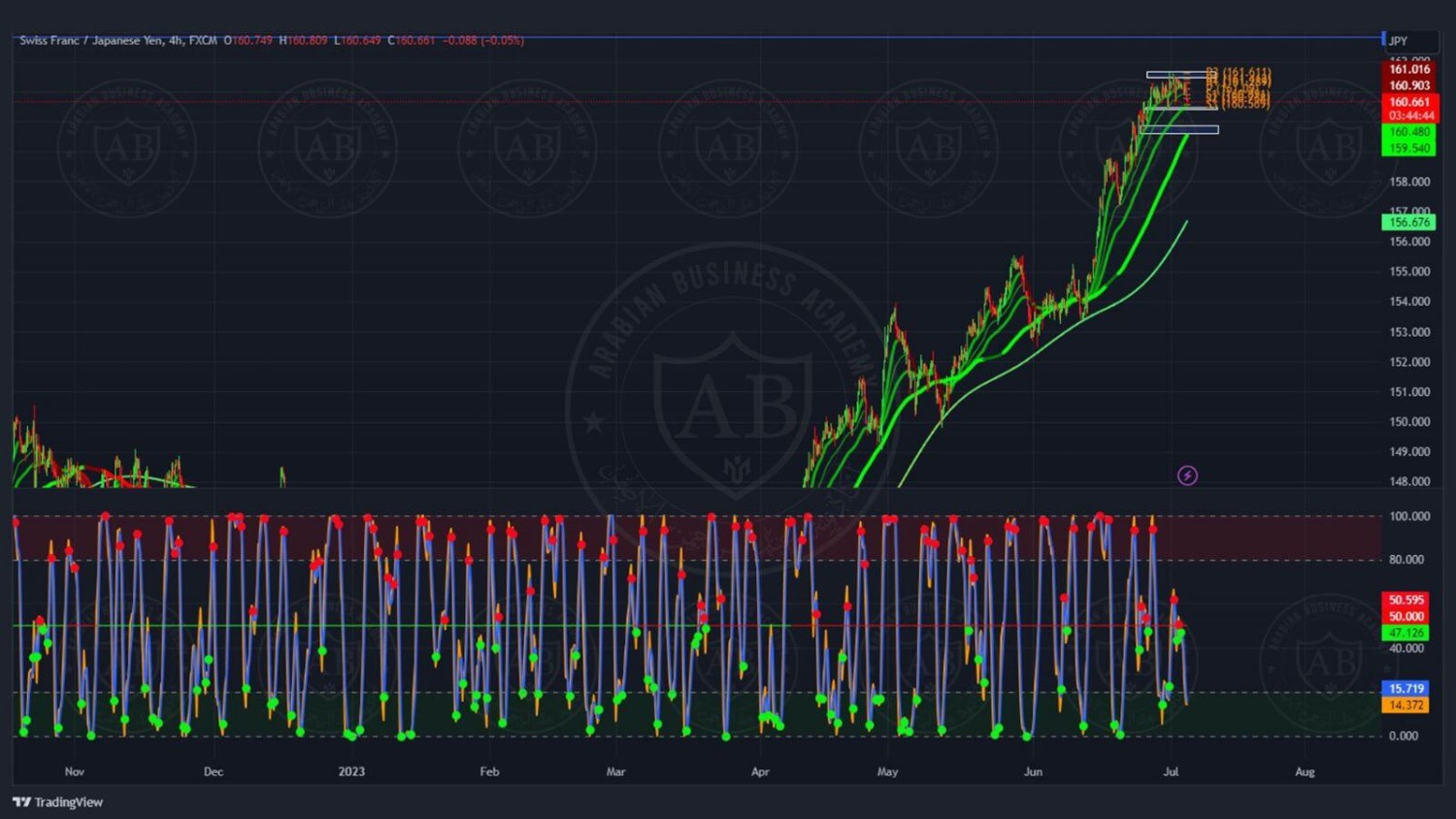
Task: Click the light green 156.676 price label
Action: (x=1408, y=222)
